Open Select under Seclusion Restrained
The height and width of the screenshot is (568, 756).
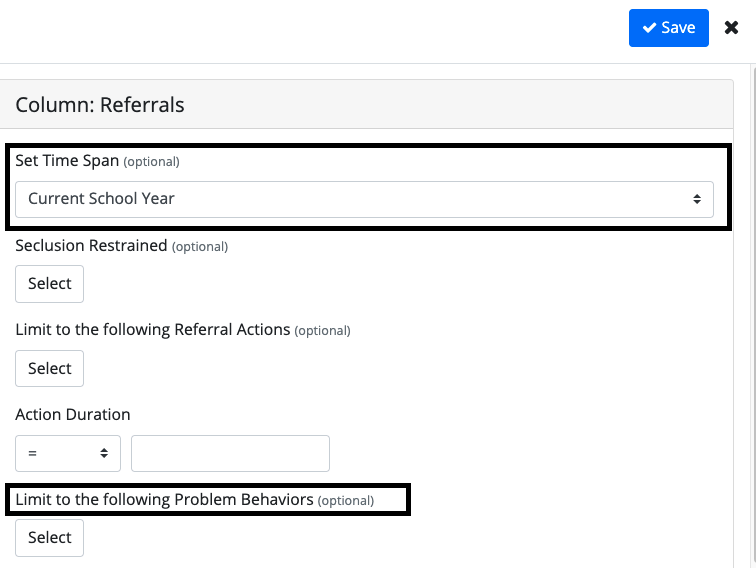tap(49, 284)
